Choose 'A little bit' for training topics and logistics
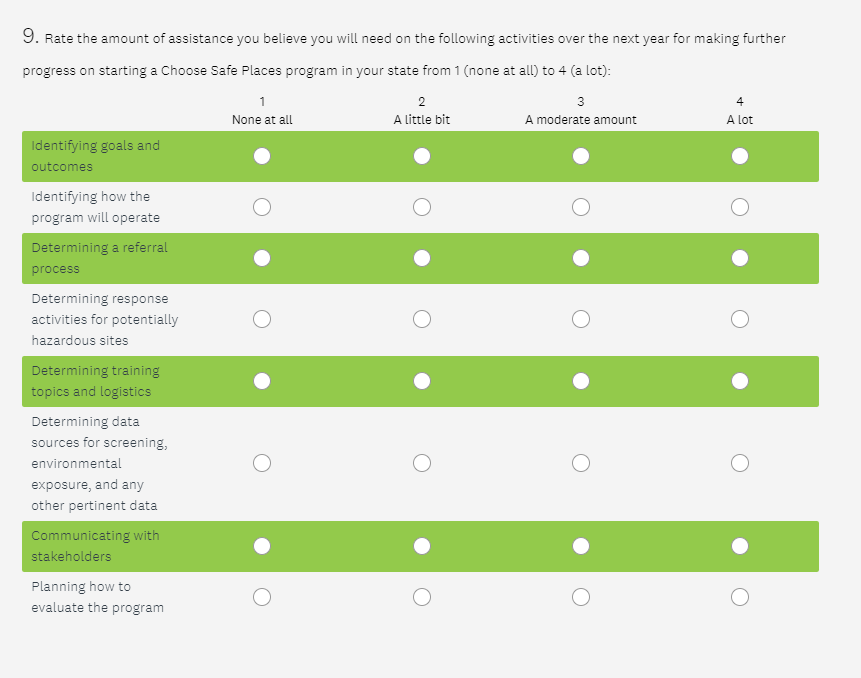Screen dimensions: 861x678 [422, 381]
